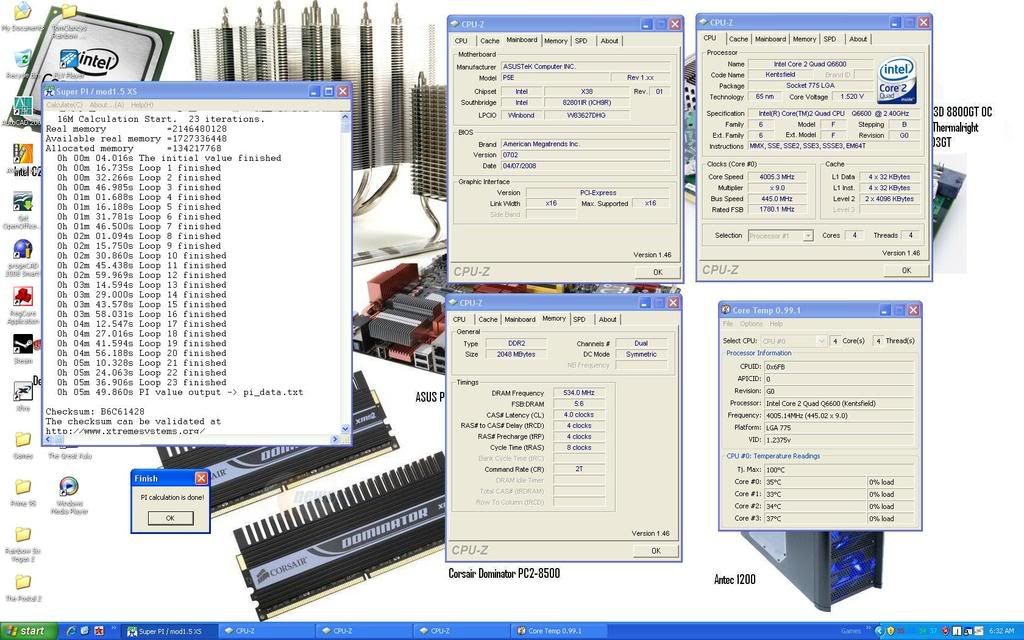1024x640 pixels.
Task: Click OK in the CPU-Z Processor window
Action: click(x=906, y=270)
